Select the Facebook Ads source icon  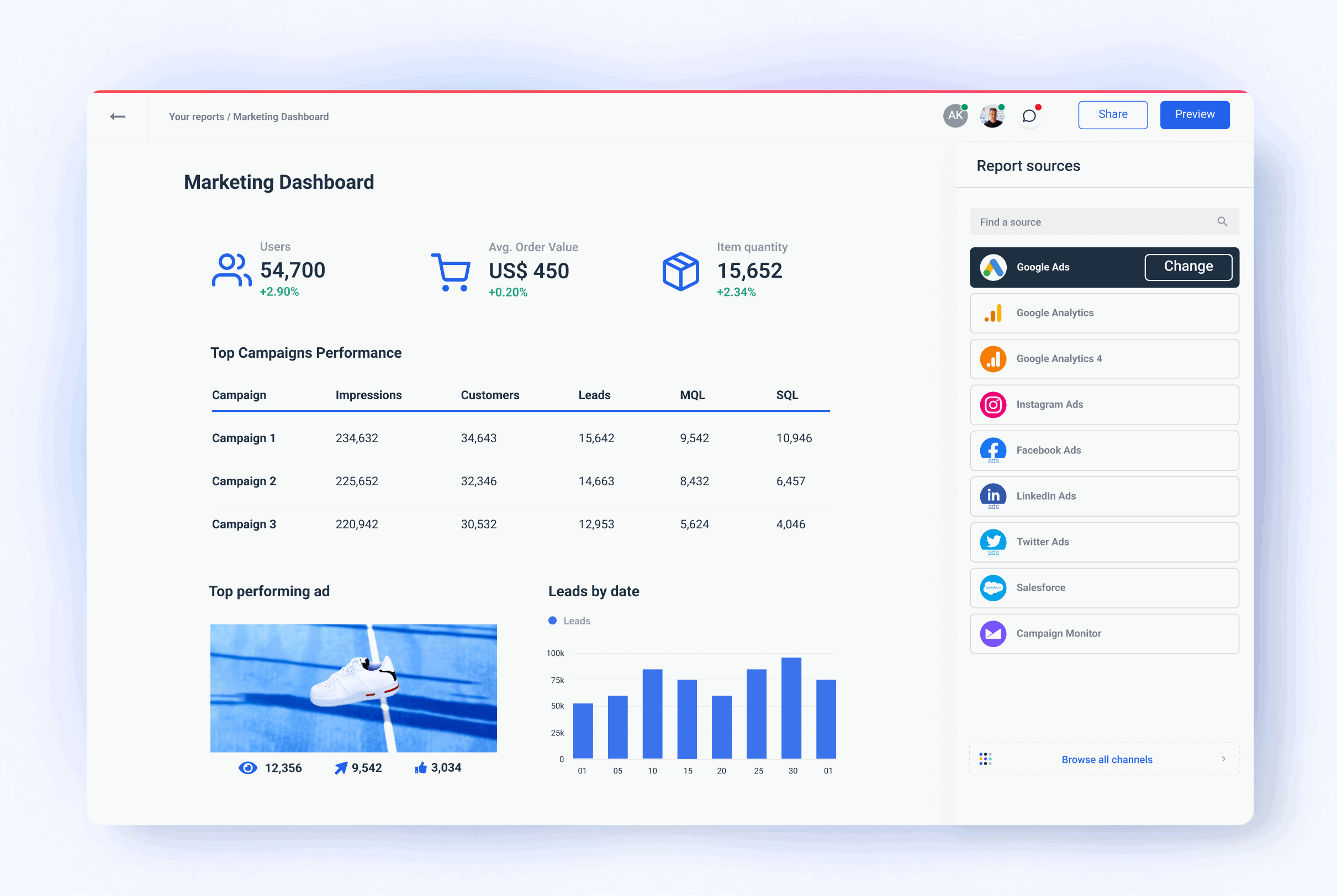pyautogui.click(x=993, y=450)
